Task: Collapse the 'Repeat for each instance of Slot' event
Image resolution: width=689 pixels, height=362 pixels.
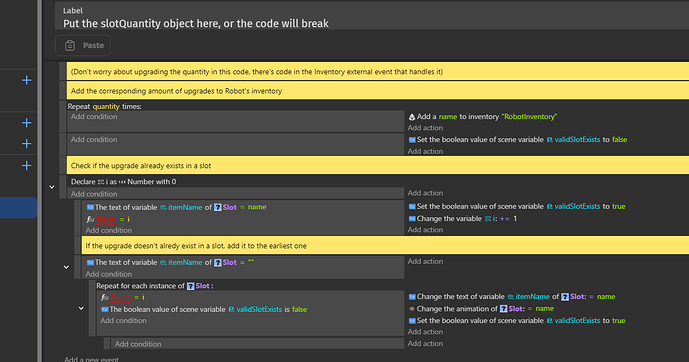Action: tap(81, 308)
